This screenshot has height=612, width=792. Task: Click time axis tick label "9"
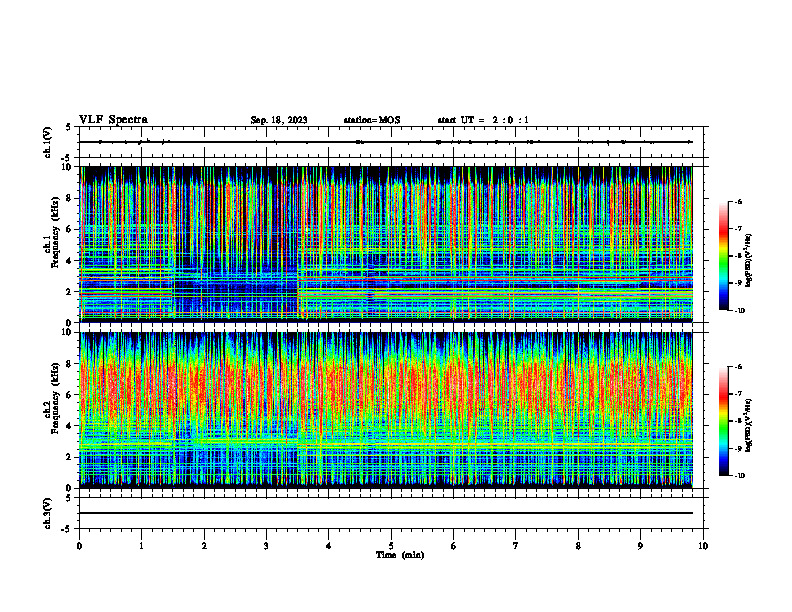click(x=640, y=546)
